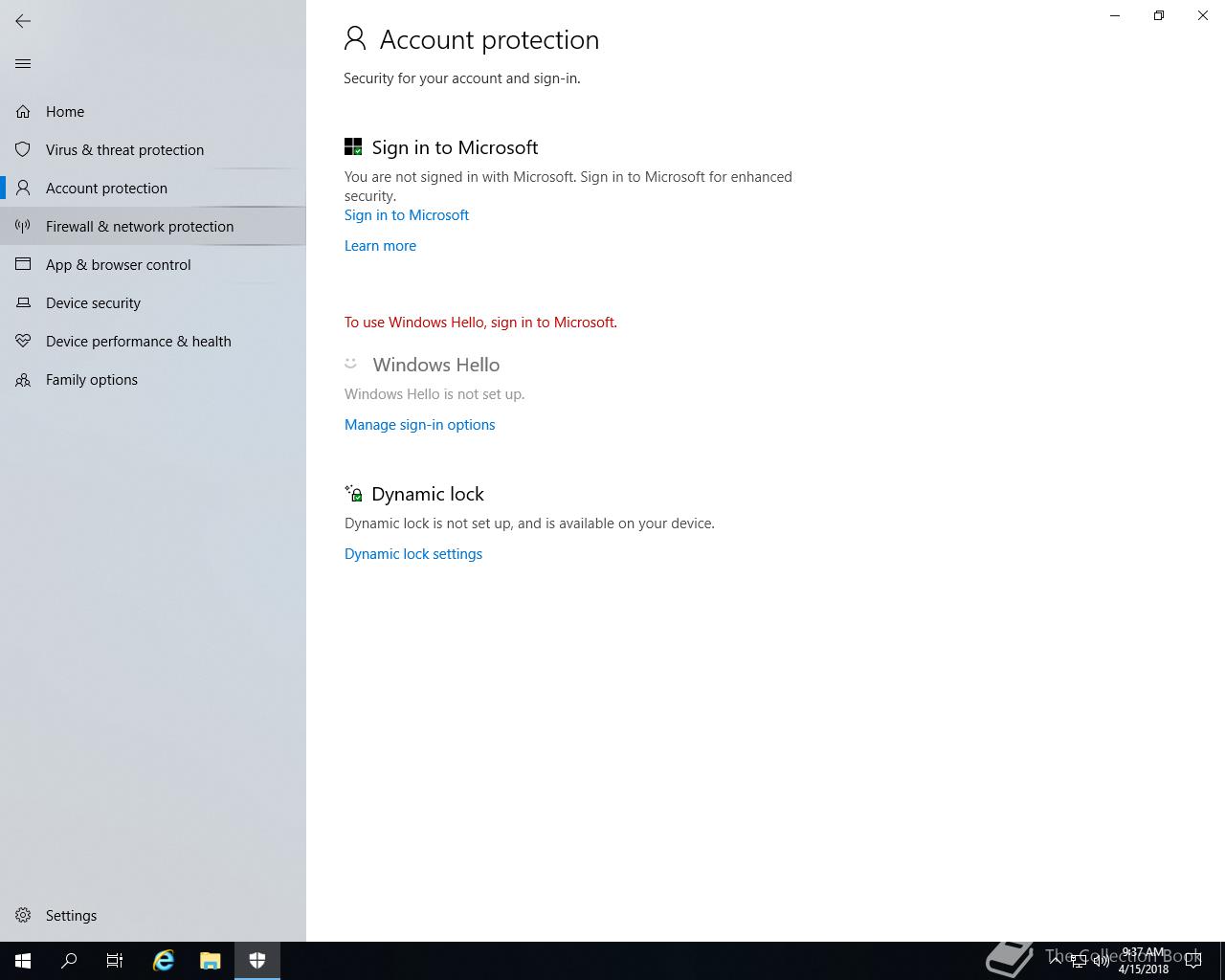1225x980 pixels.
Task: Click the Account protection page title
Action: click(489, 39)
